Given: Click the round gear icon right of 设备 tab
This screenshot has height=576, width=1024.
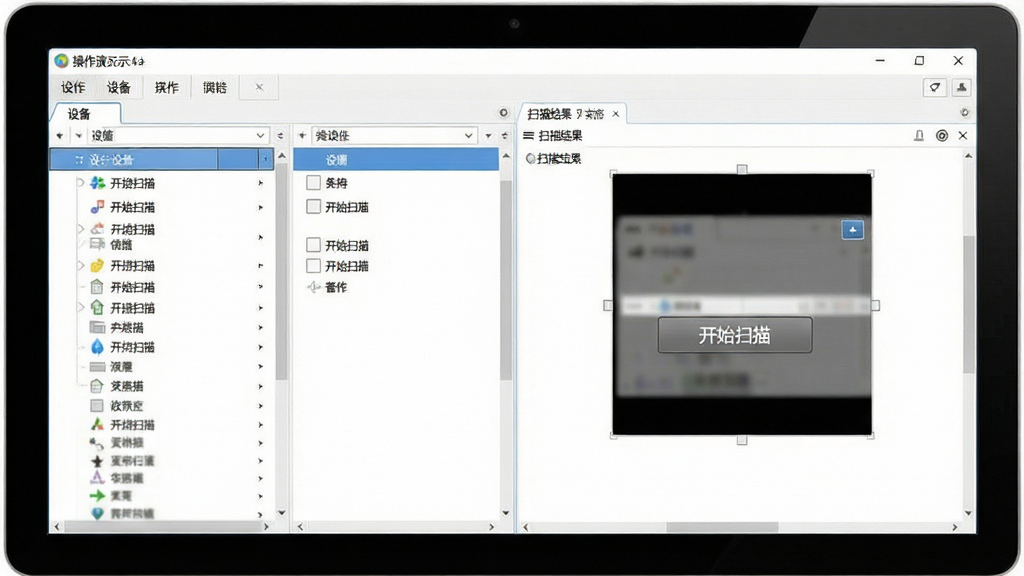Looking at the screenshot, I should click(504, 112).
